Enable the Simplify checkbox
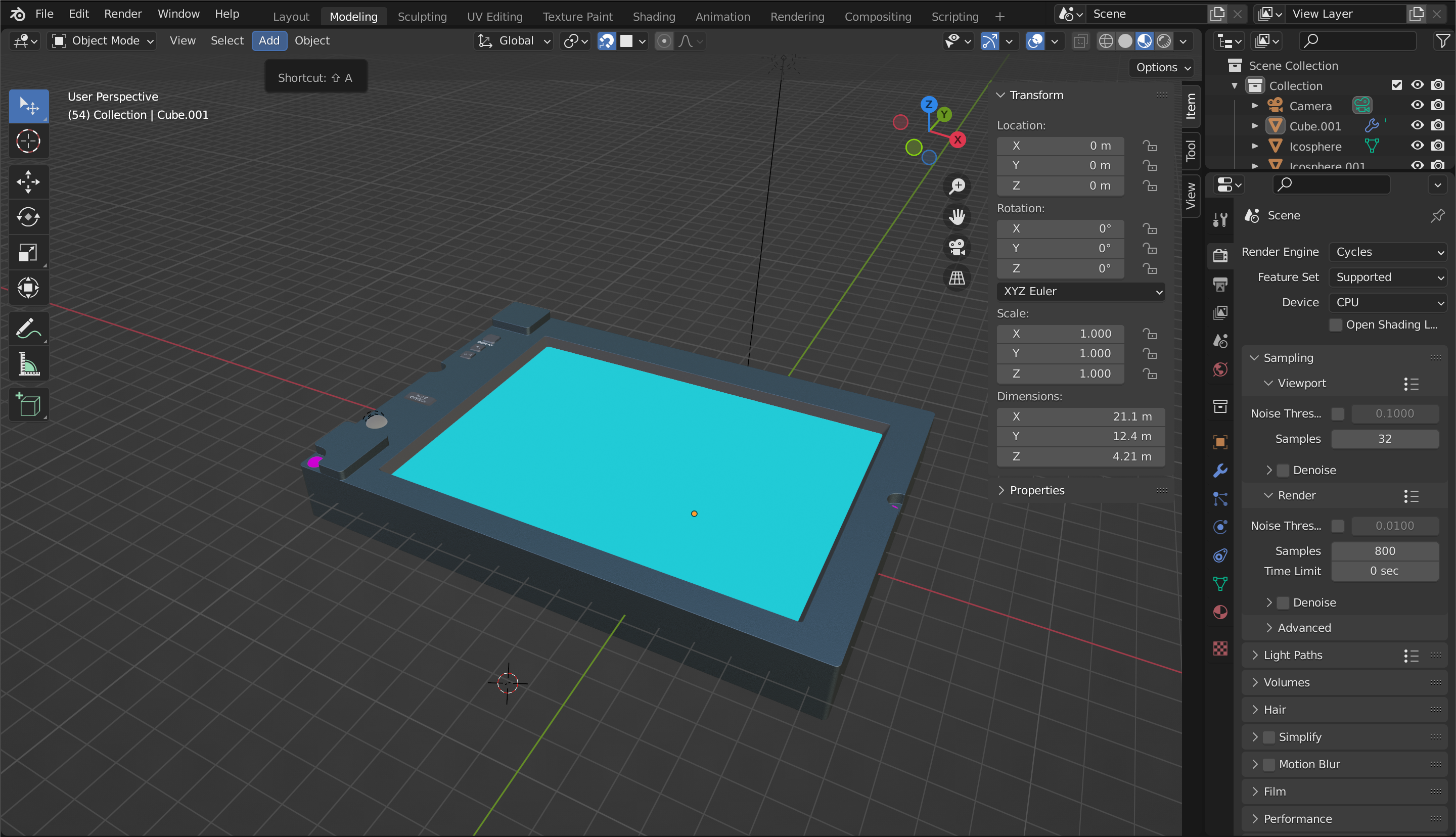1456x837 pixels. [1268, 737]
